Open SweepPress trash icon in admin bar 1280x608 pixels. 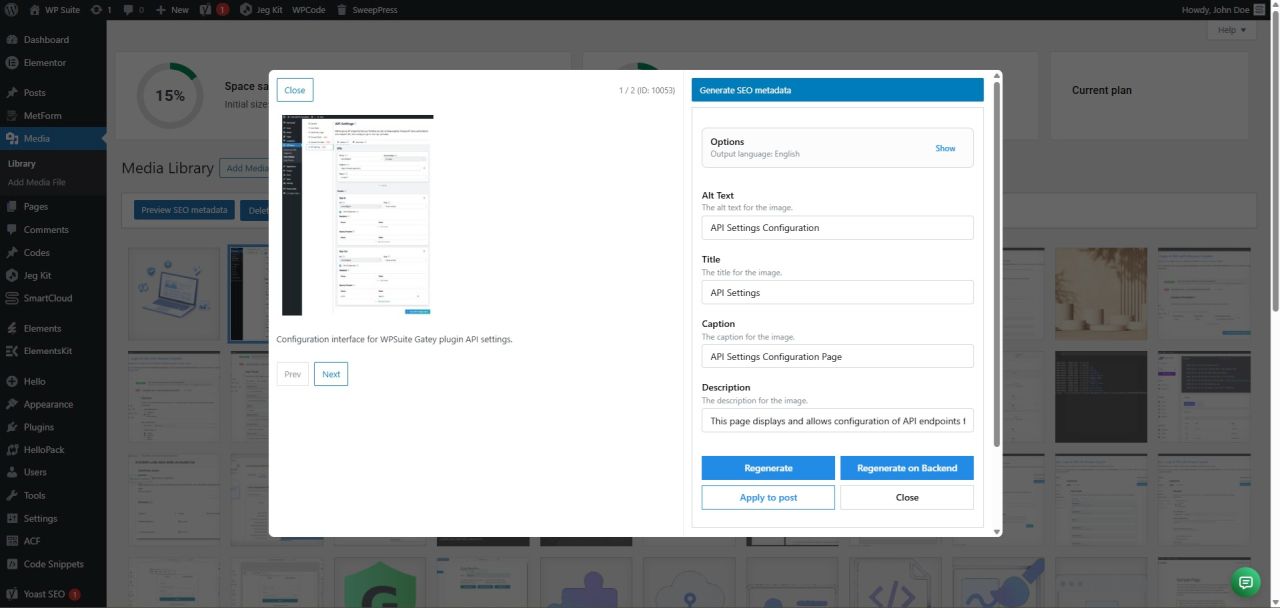pyautogui.click(x=342, y=9)
